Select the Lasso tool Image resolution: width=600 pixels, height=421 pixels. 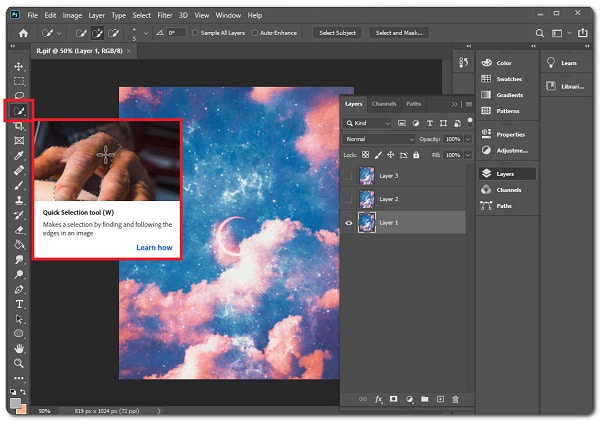[x=19, y=95]
